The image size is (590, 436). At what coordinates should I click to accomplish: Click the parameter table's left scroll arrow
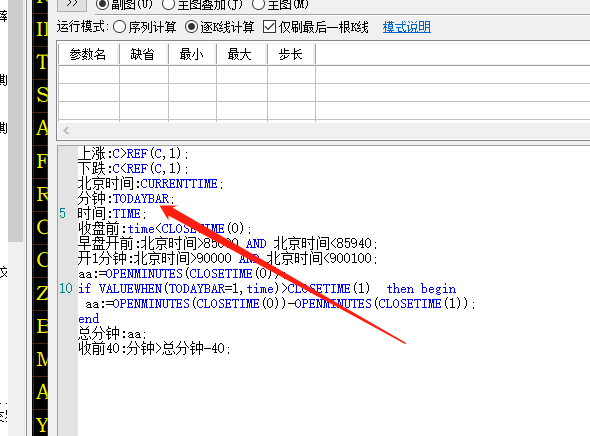coord(66,131)
